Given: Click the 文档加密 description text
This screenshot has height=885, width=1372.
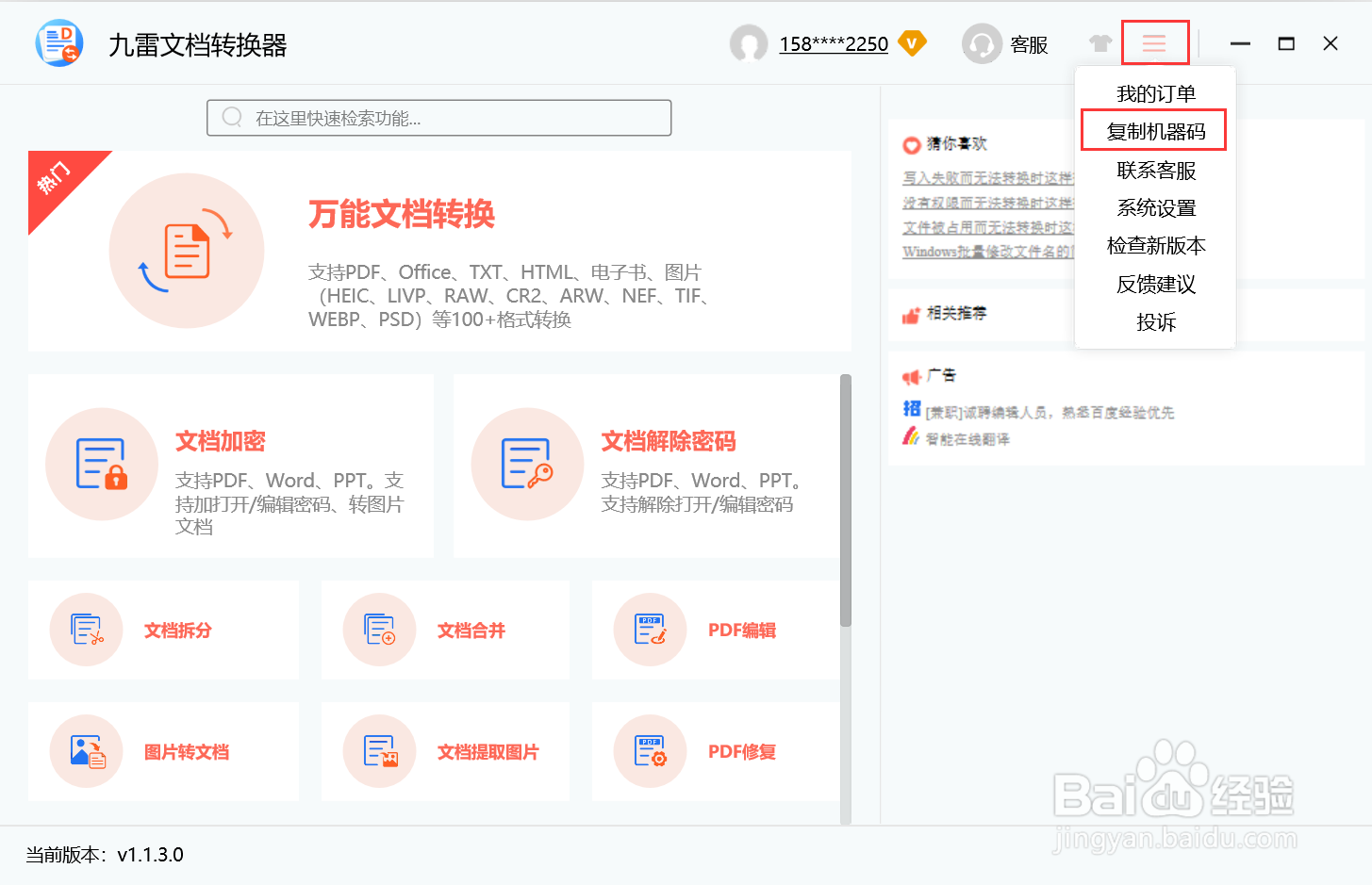Looking at the screenshot, I should (289, 503).
